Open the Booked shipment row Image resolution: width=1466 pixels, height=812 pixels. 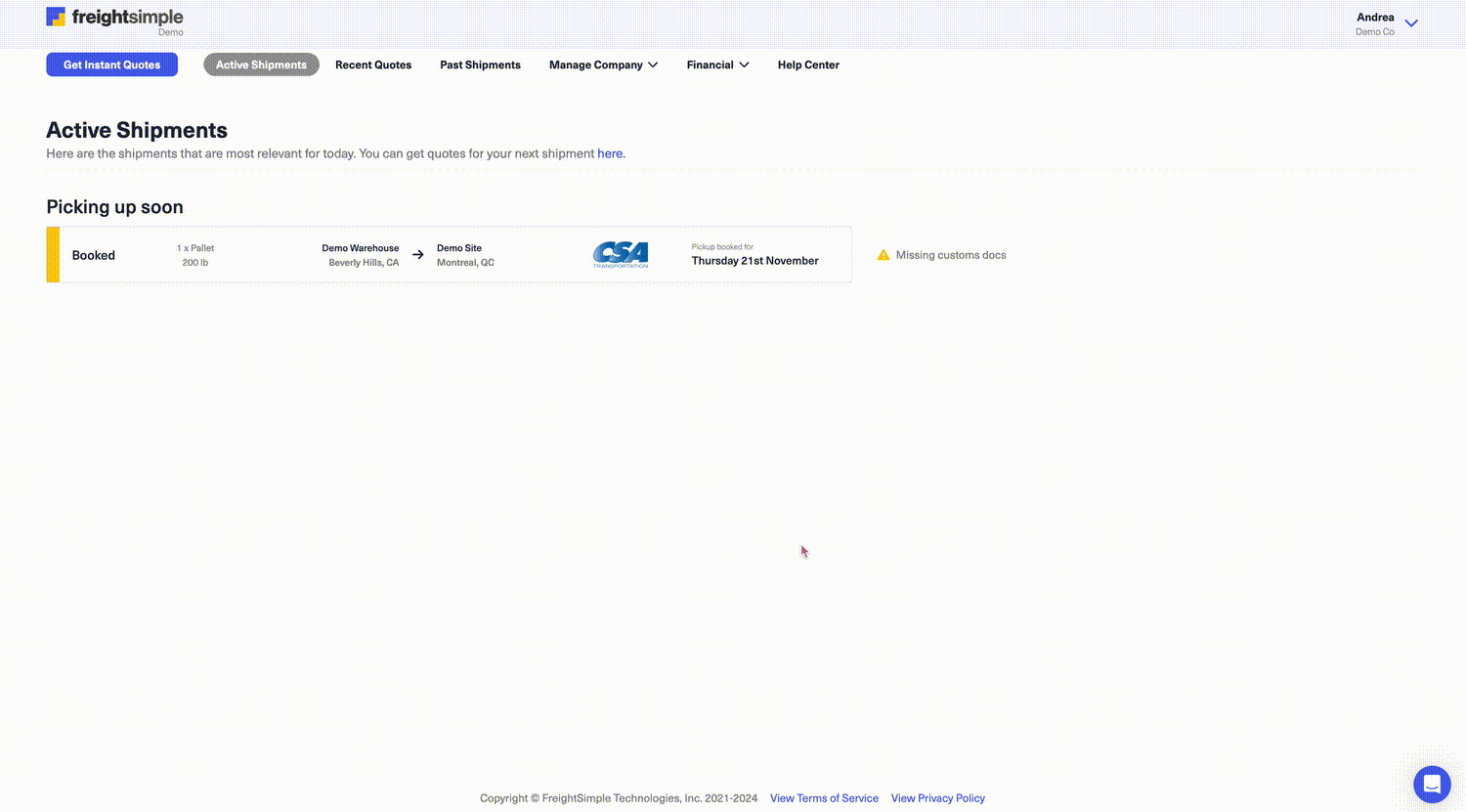[x=94, y=255]
